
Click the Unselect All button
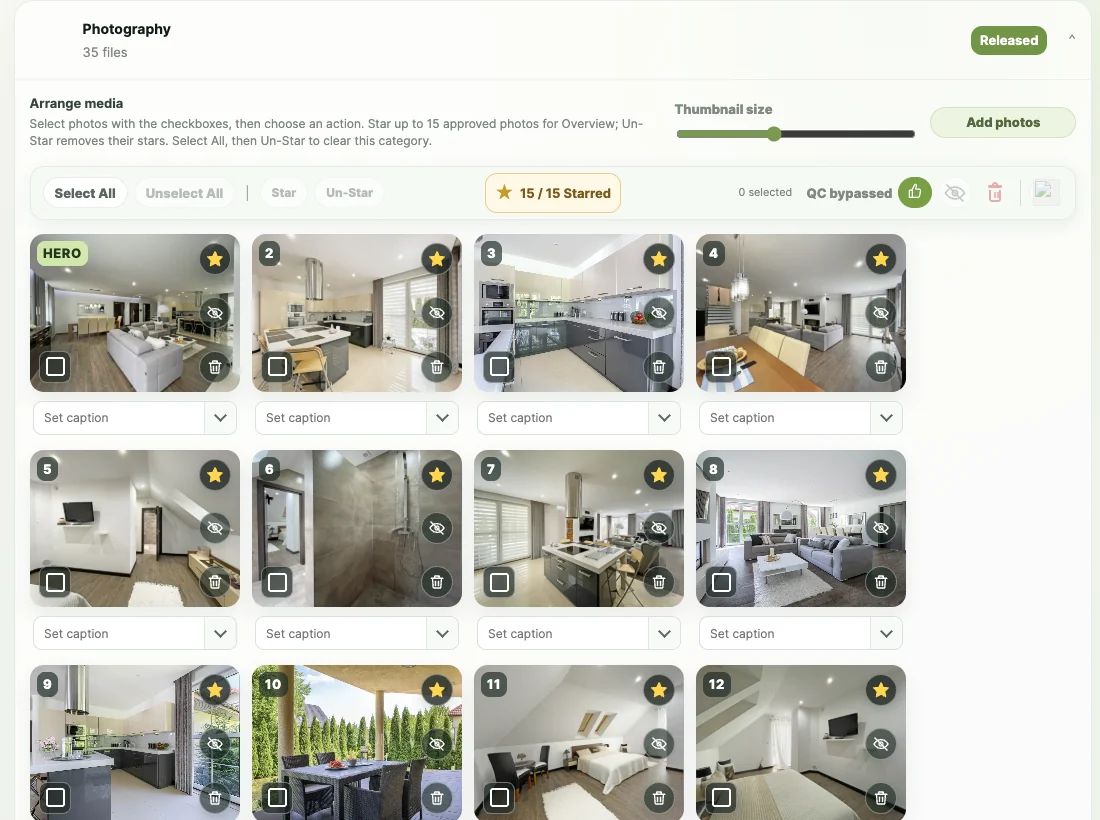(184, 193)
